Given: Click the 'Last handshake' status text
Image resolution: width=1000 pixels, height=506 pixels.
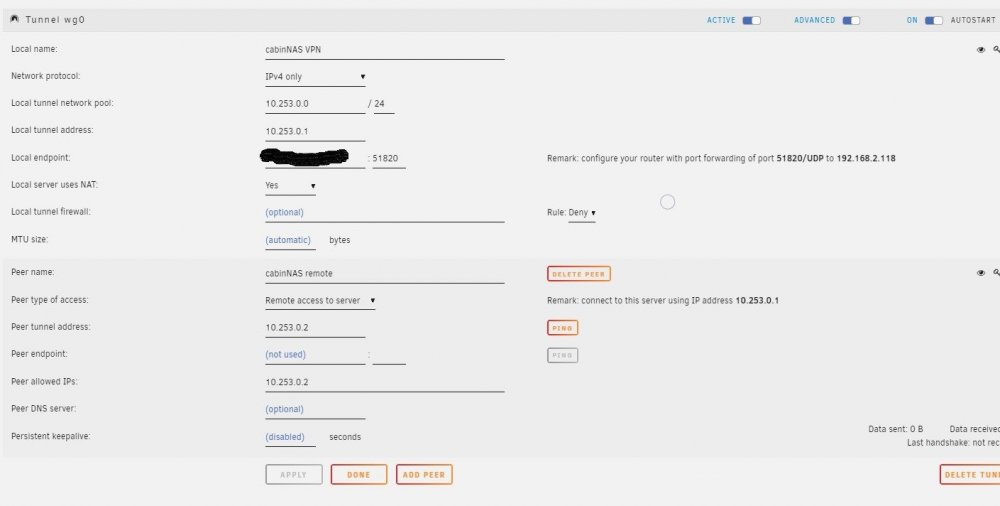Looking at the screenshot, I should pyautogui.click(x=953, y=443).
